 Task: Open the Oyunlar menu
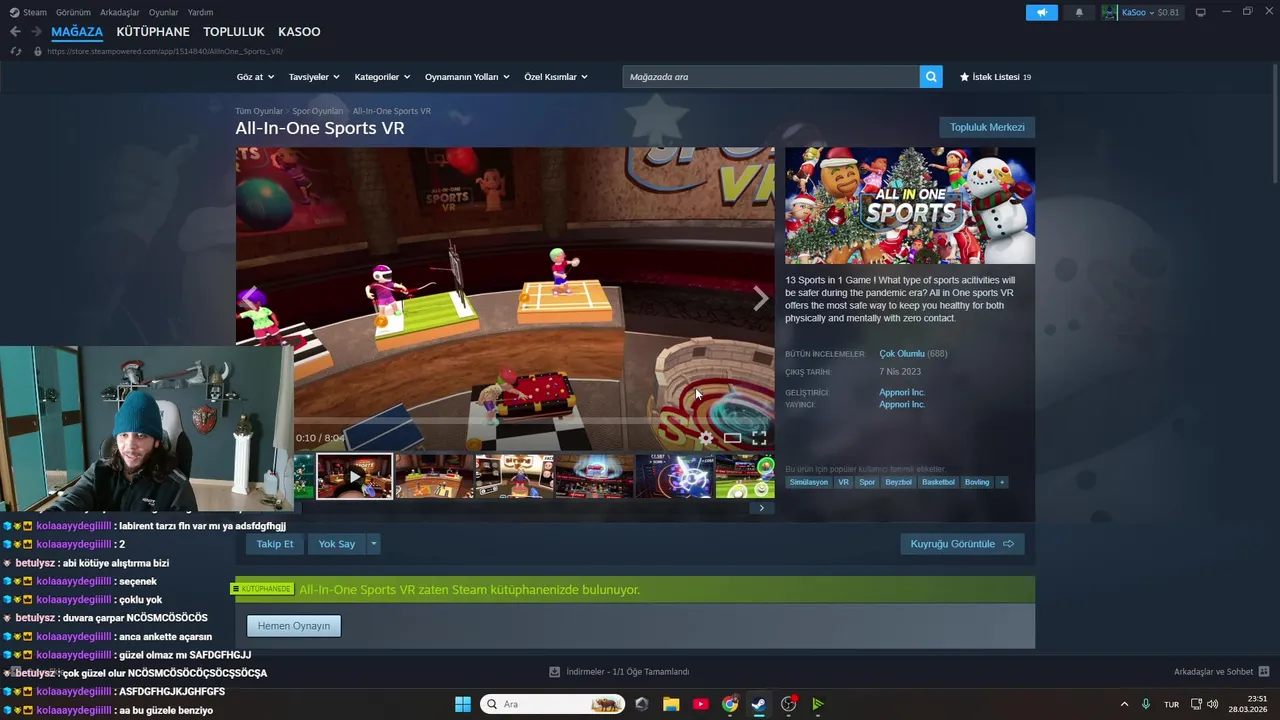(x=163, y=12)
